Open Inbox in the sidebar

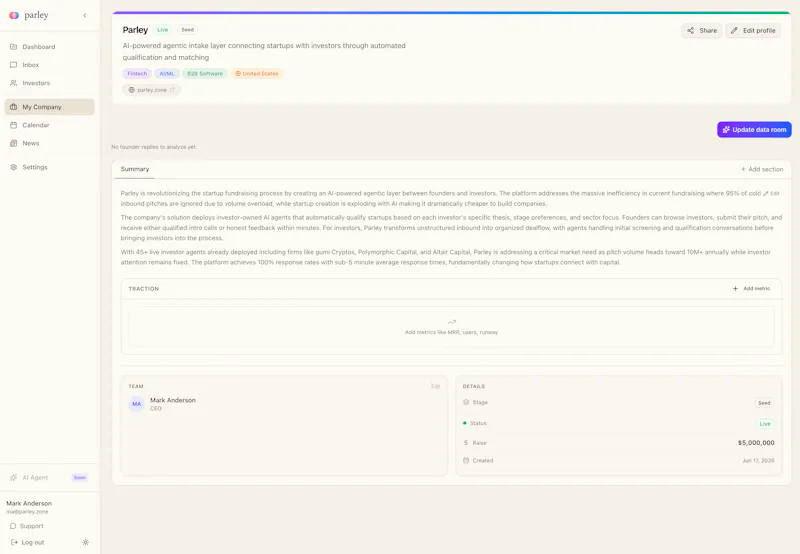(x=49, y=65)
